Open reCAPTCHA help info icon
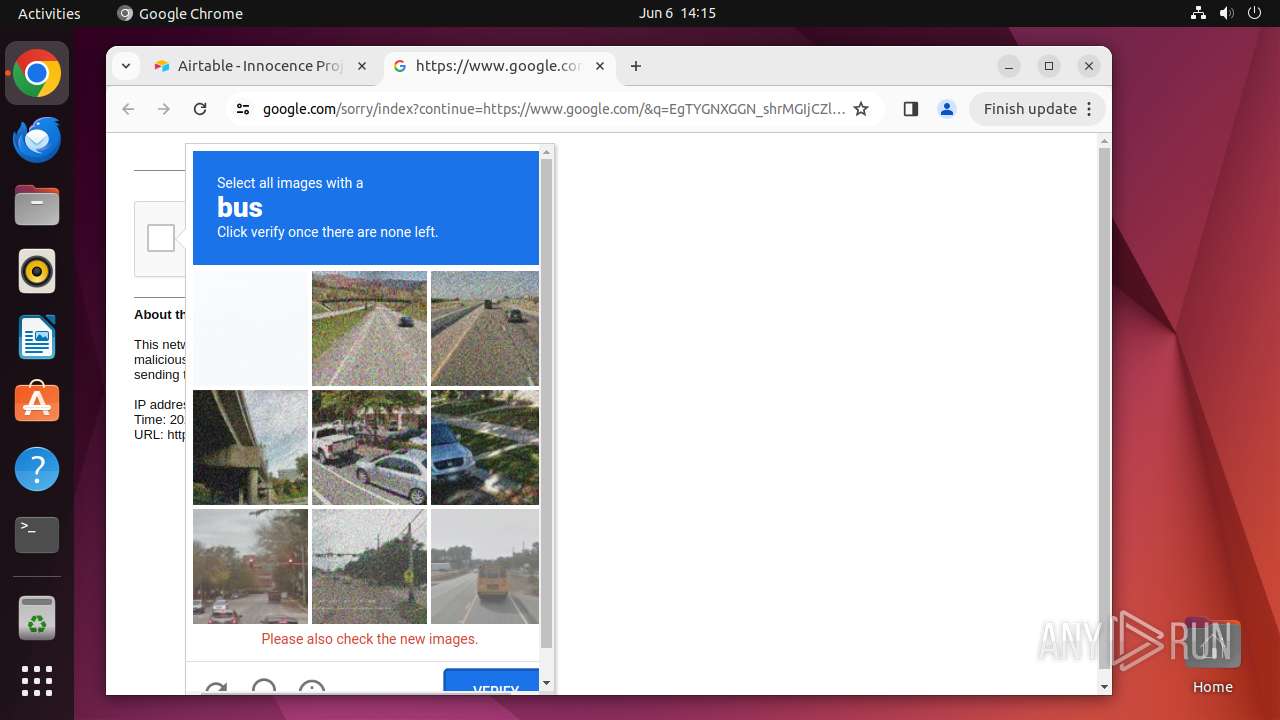 pos(312,689)
